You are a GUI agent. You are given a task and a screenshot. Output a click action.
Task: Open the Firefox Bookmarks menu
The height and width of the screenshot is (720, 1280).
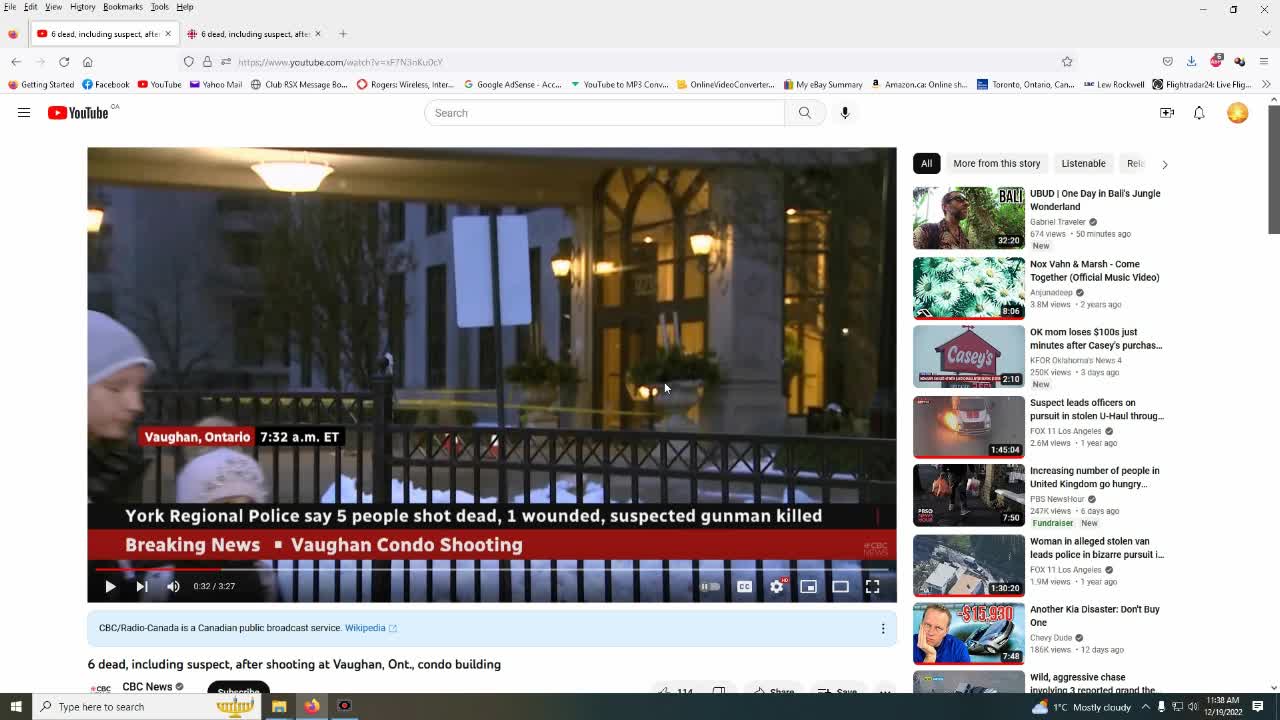pos(123,7)
